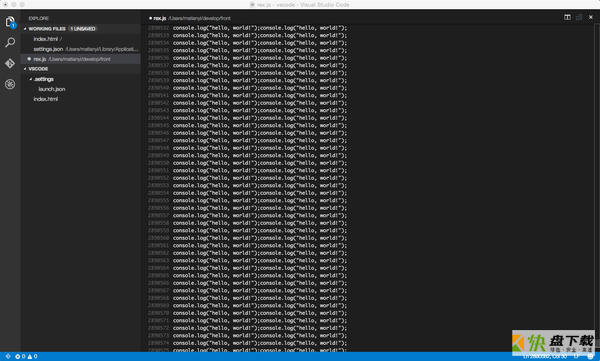The width and height of the screenshot is (600, 361).
Task: Open settings.json in Working Files
Action: click(x=81, y=49)
